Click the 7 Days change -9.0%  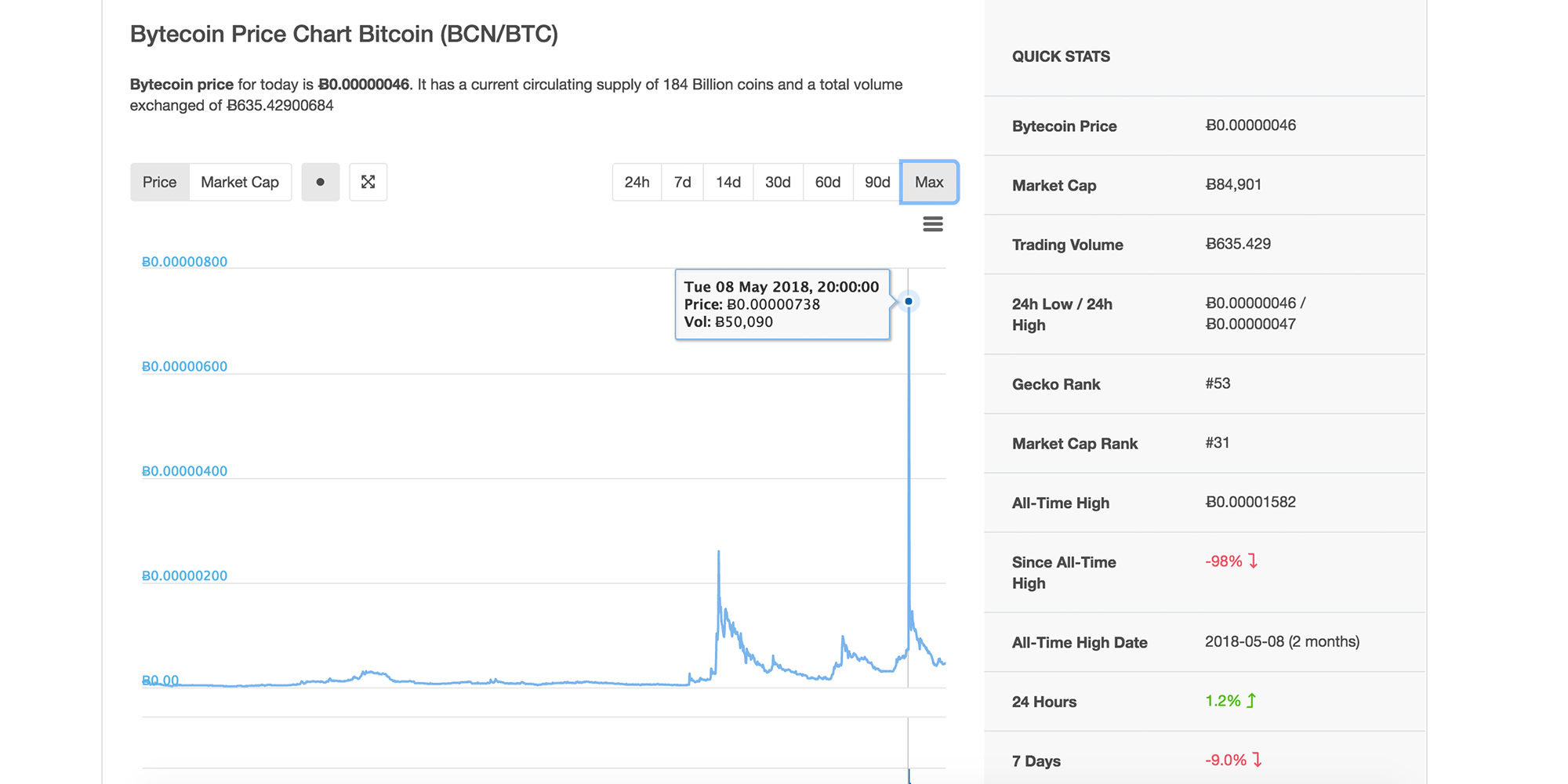(x=1234, y=760)
